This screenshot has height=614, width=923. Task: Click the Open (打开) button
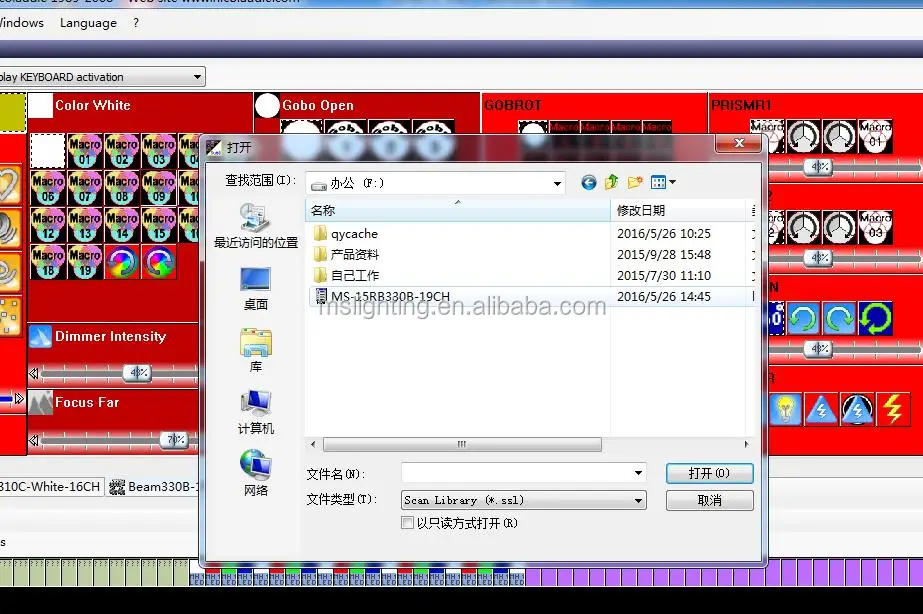[709, 473]
